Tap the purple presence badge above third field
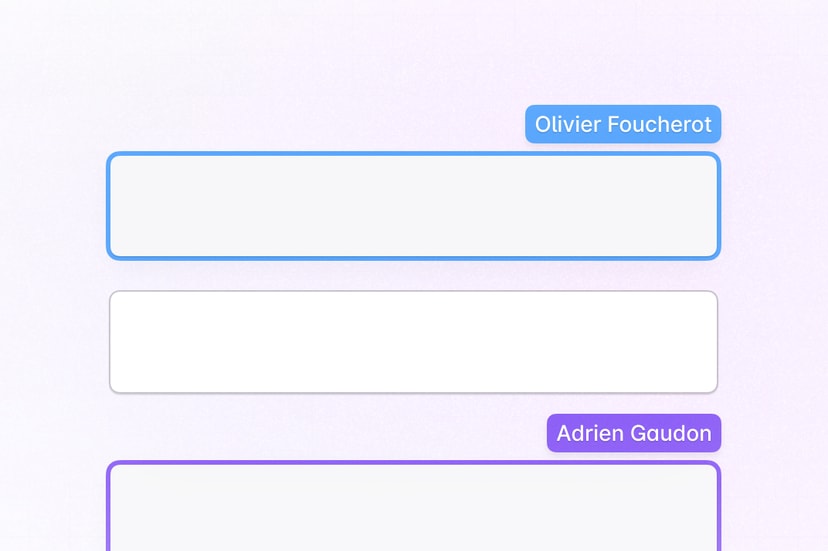The image size is (828, 551). coord(633,433)
